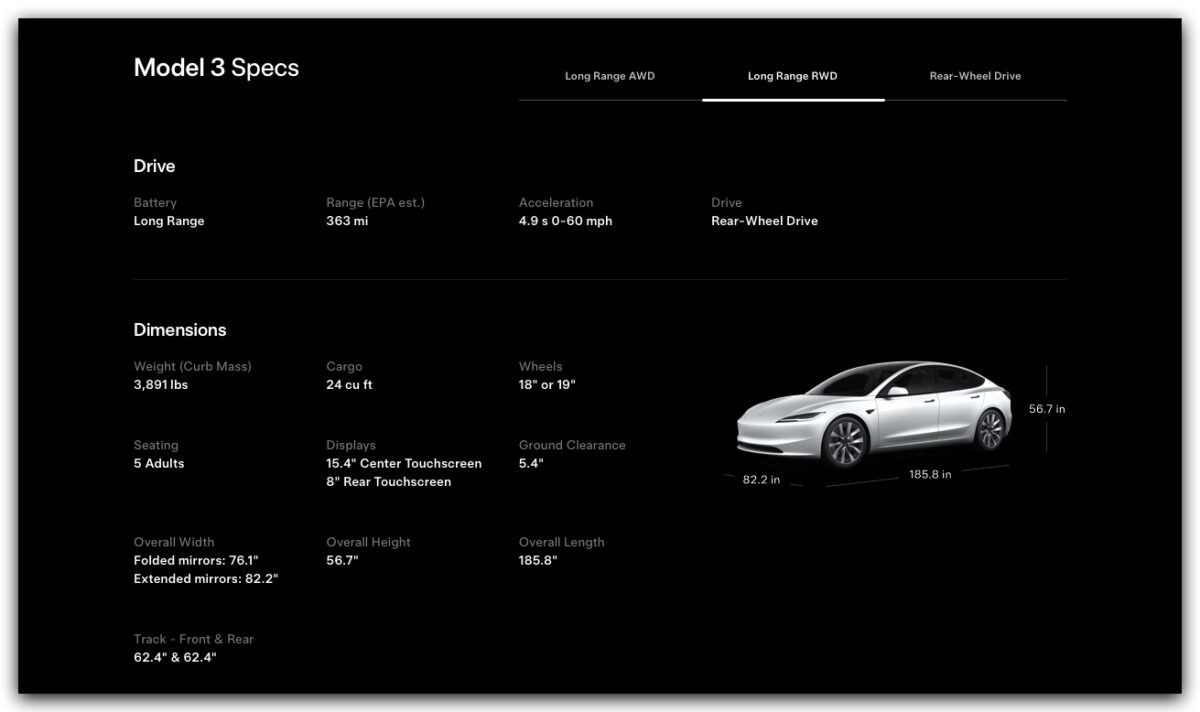Screen dimensions: 1200x712
Task: Click the Extended mirrors: 82.2" text
Action: point(206,579)
